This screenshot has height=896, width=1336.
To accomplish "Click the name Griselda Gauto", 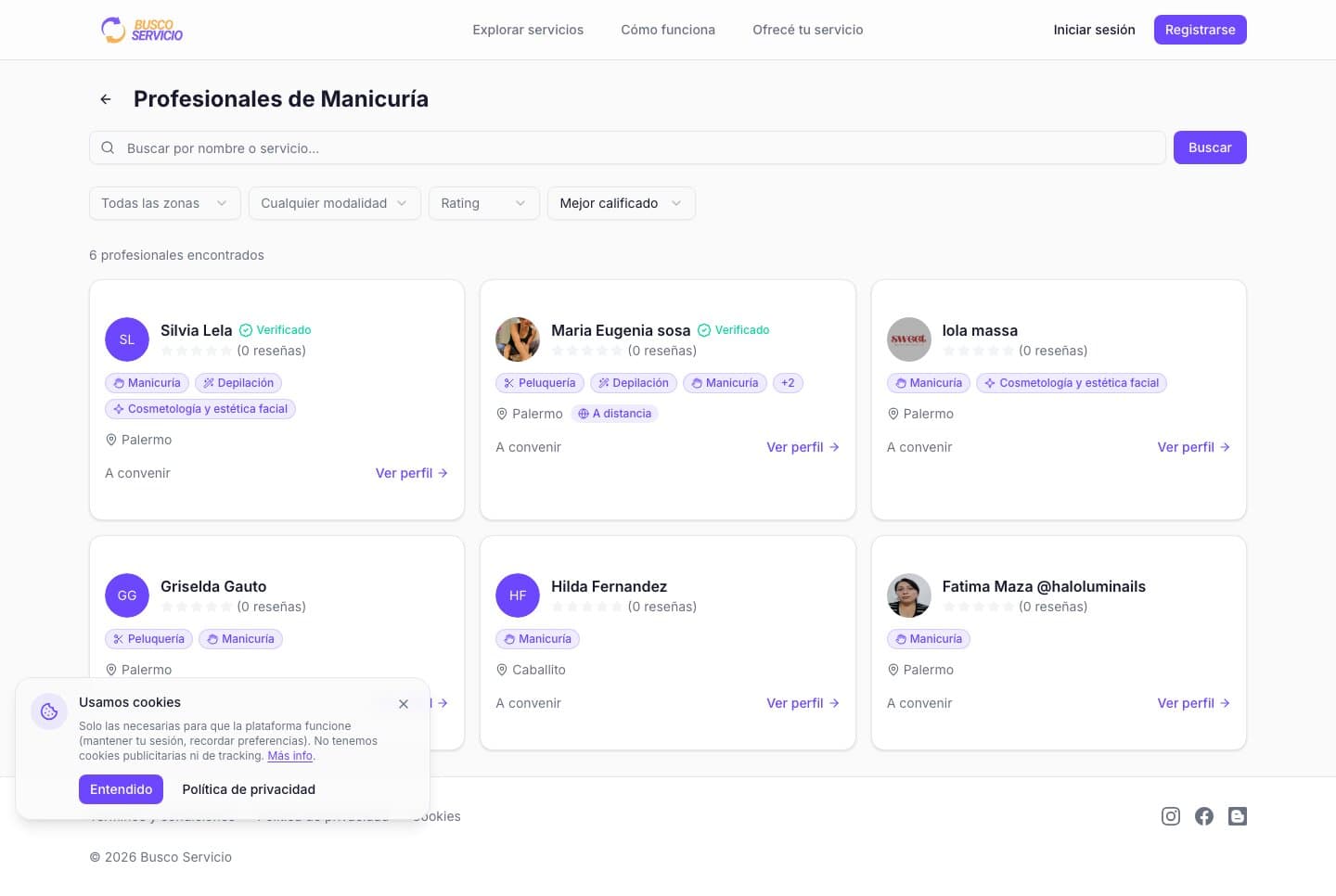I will [x=213, y=586].
